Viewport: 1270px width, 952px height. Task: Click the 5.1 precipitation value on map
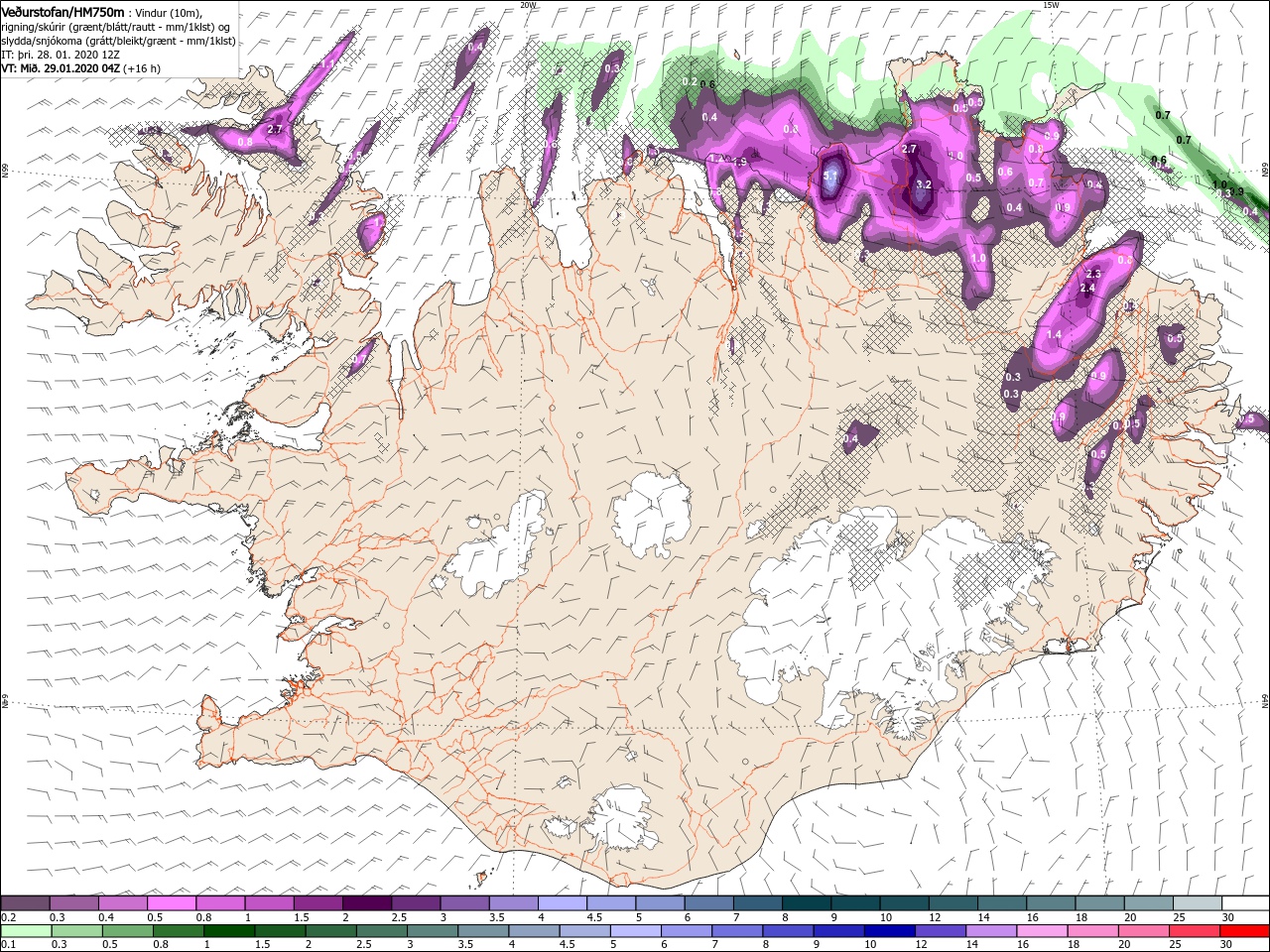tap(831, 176)
